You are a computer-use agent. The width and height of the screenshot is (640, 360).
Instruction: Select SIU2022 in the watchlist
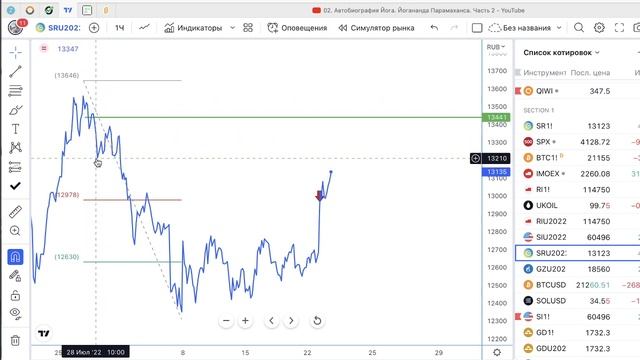[x=578, y=237]
